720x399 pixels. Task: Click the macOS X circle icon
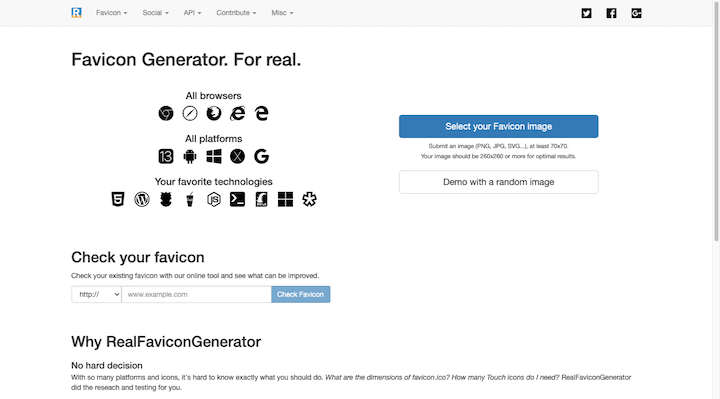click(237, 156)
